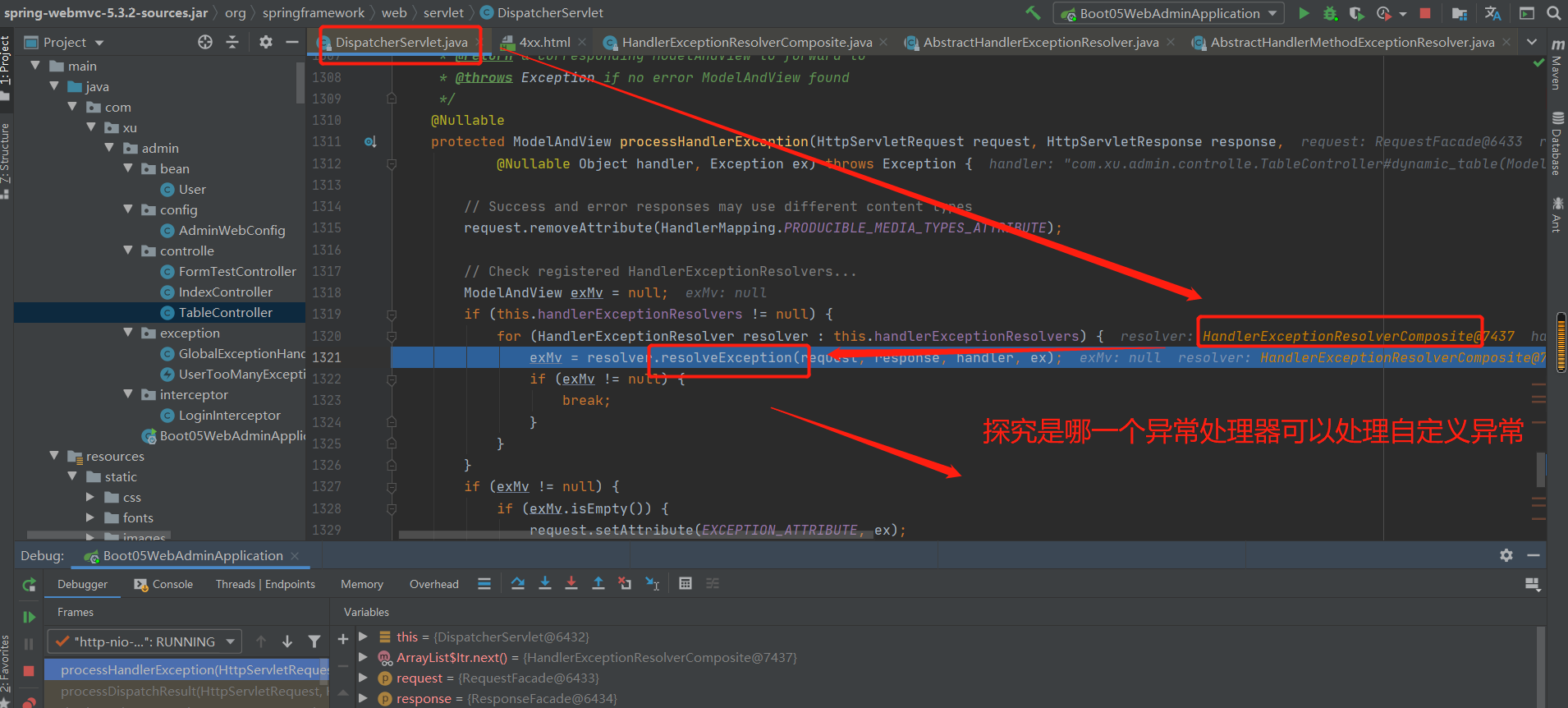Open Project panel settings gear
1568x708 pixels.
pyautogui.click(x=265, y=42)
